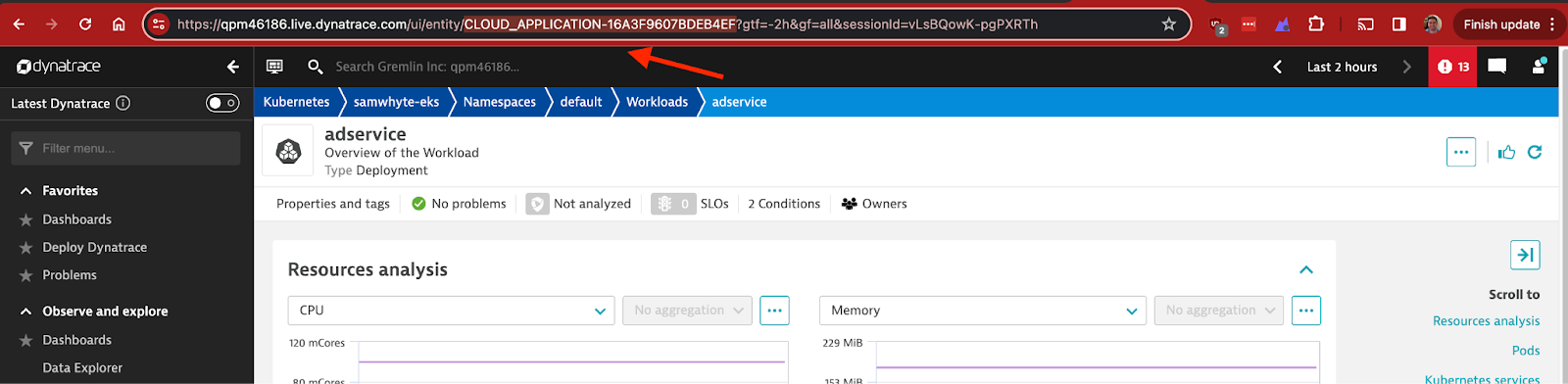
Task: Click the dashboard monitor icon in top bar
Action: [x=274, y=67]
